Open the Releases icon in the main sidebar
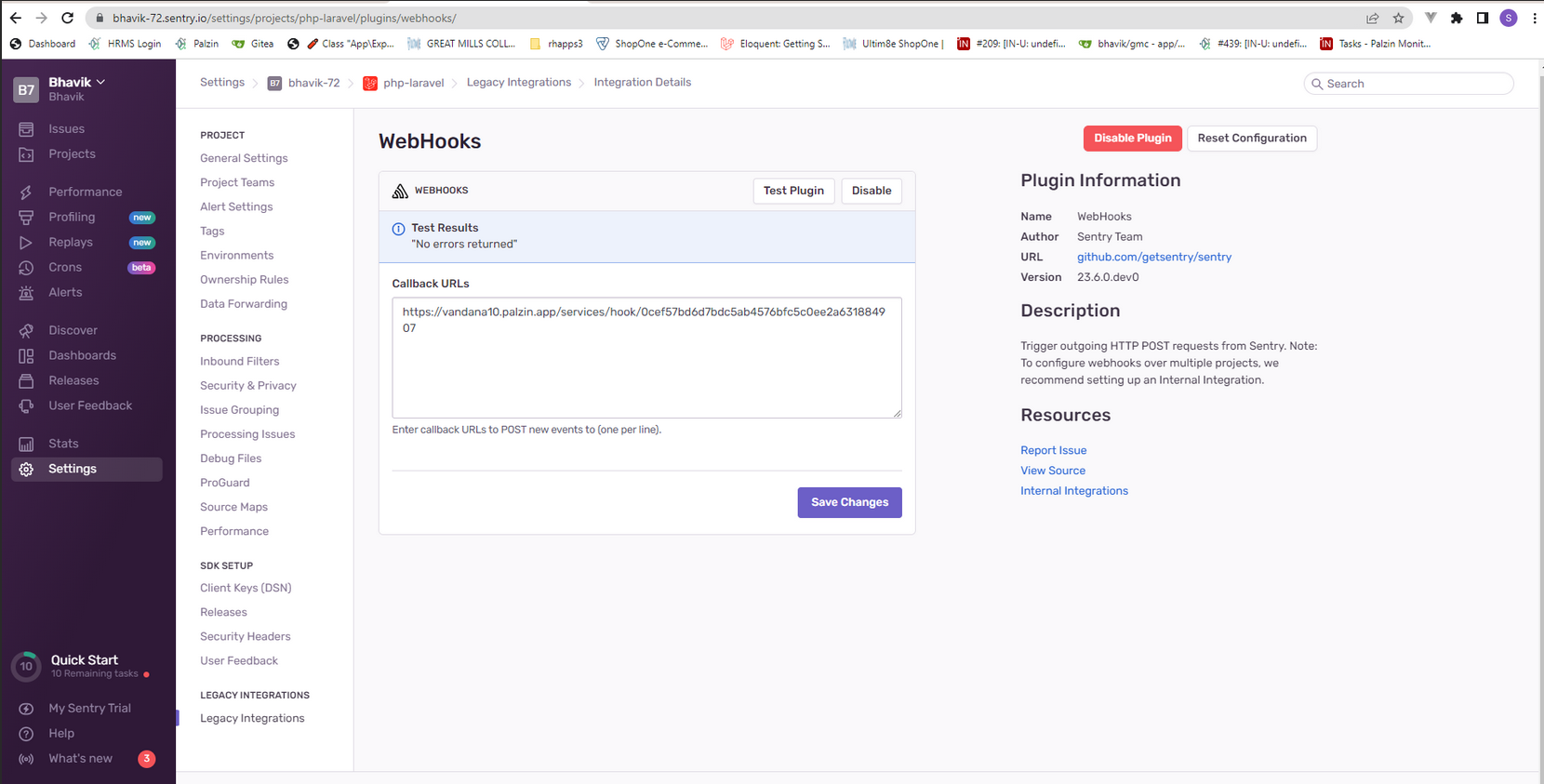The height and width of the screenshot is (784, 1544). pyautogui.click(x=26, y=381)
